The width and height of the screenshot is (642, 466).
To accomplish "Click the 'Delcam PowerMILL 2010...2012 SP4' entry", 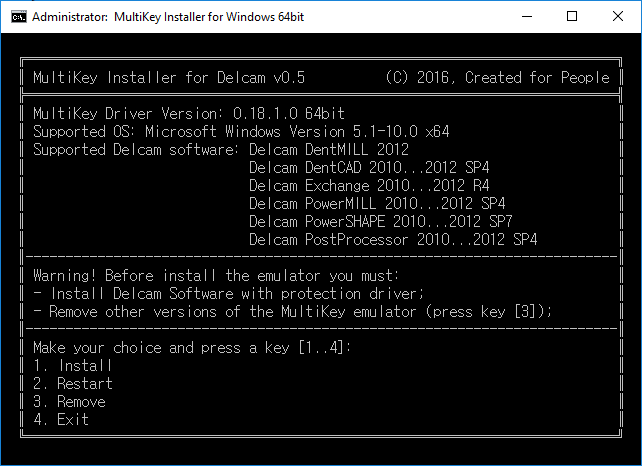I will pyautogui.click(x=377, y=204).
